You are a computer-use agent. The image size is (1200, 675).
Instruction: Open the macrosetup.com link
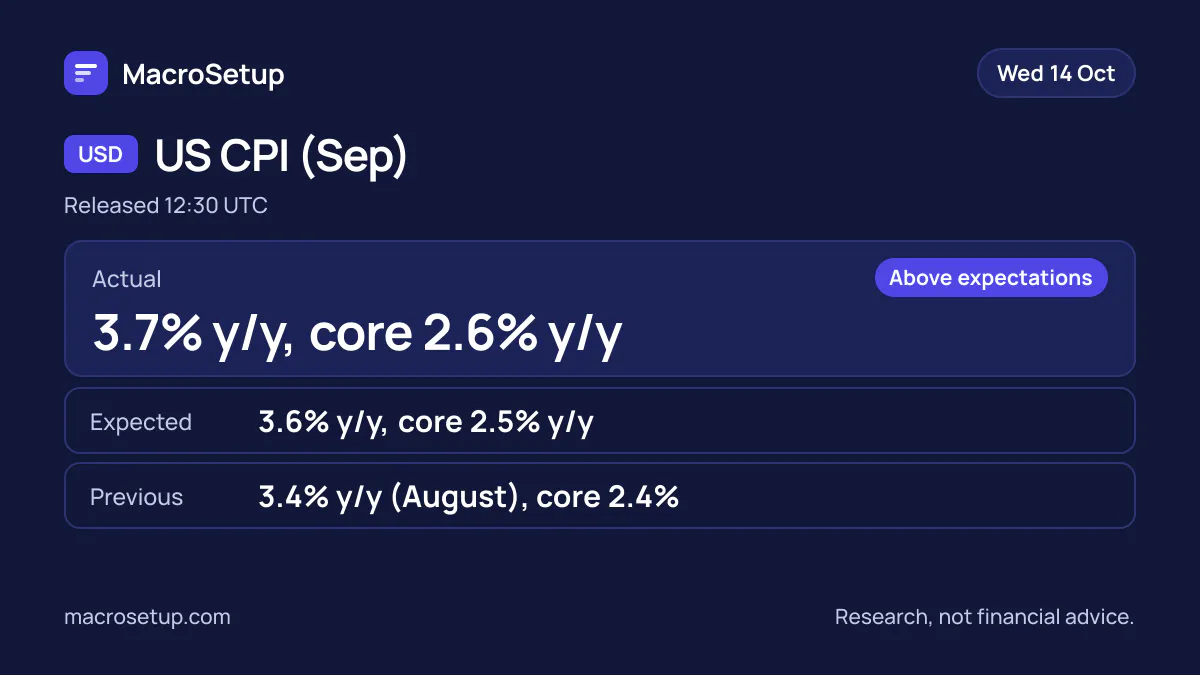pos(147,617)
